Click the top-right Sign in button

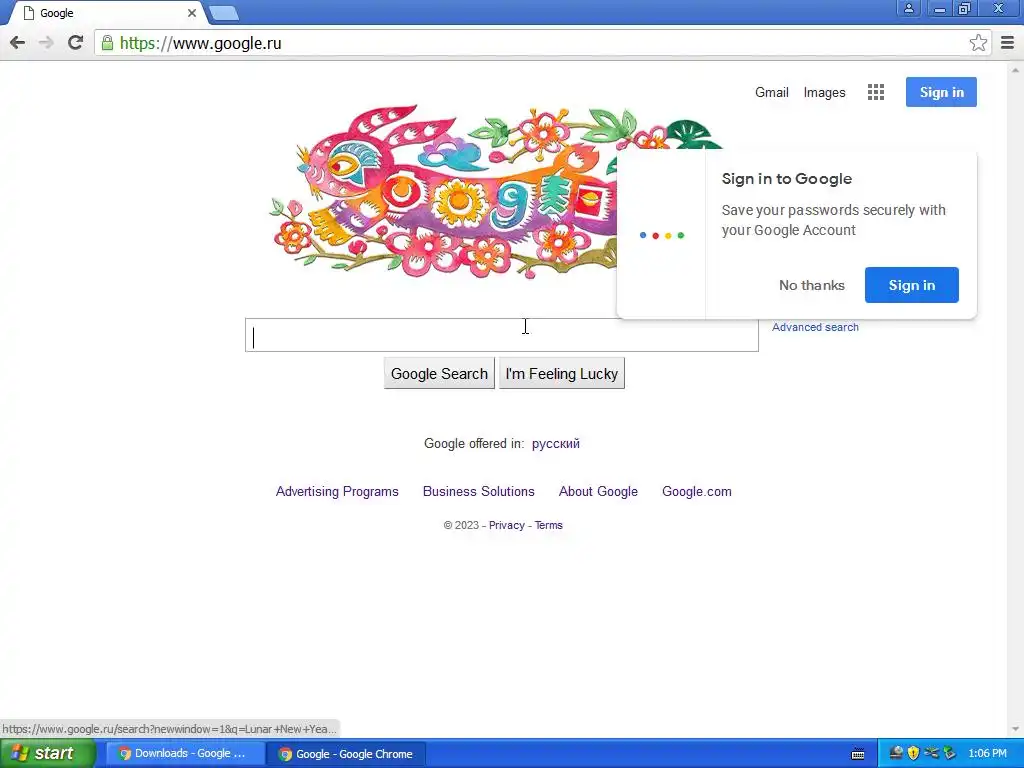point(941,92)
